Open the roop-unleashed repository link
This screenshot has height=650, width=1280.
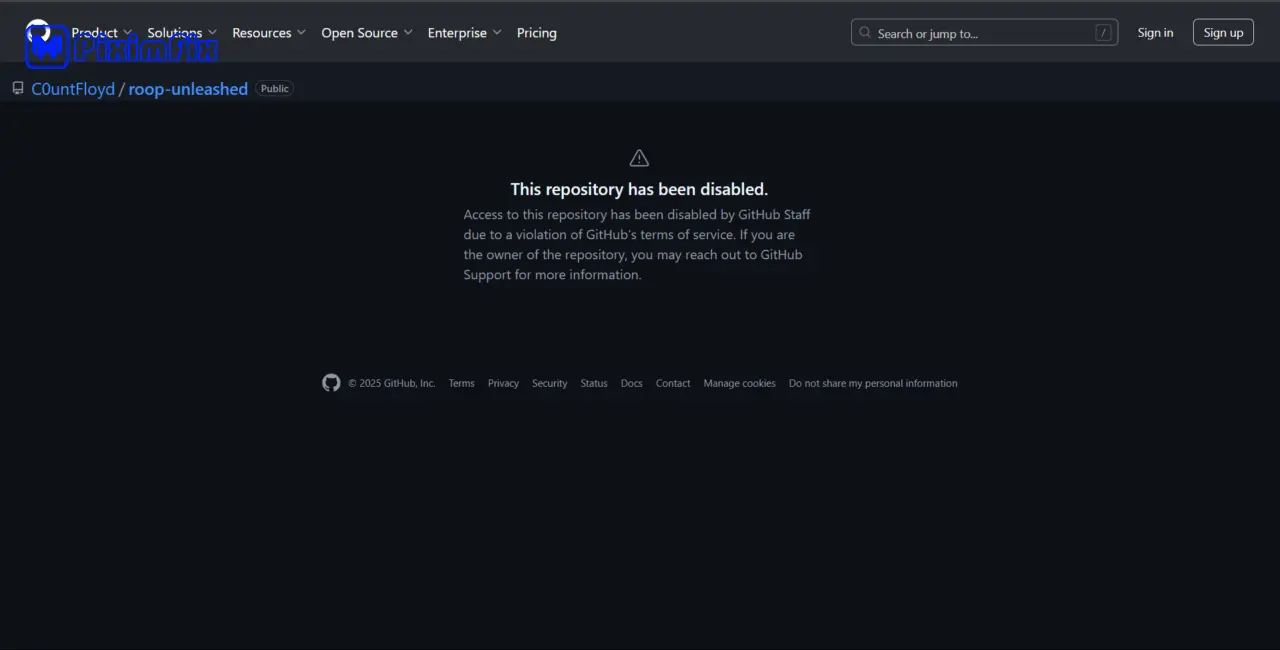tap(188, 89)
